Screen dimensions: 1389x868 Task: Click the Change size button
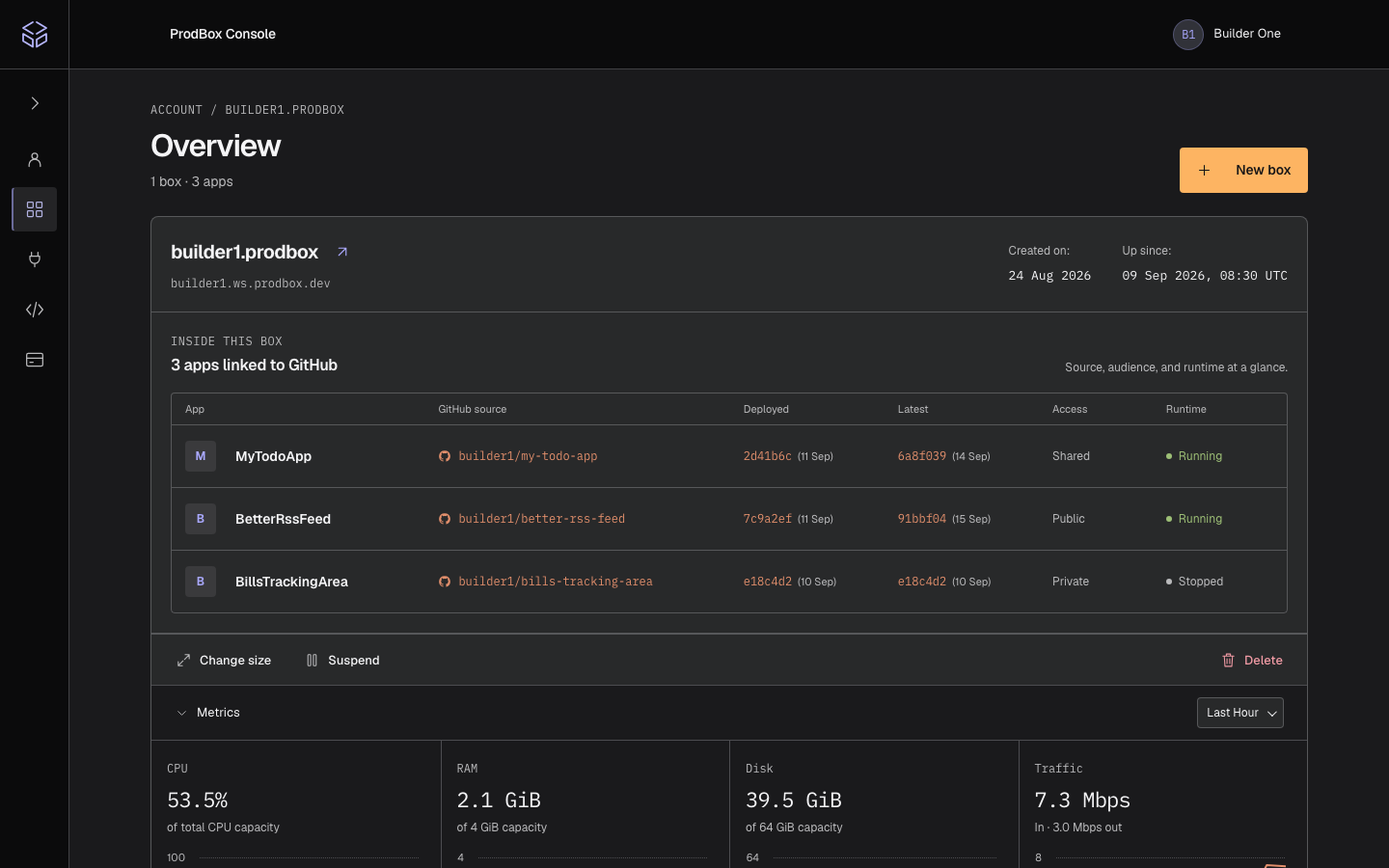pyautogui.click(x=224, y=661)
